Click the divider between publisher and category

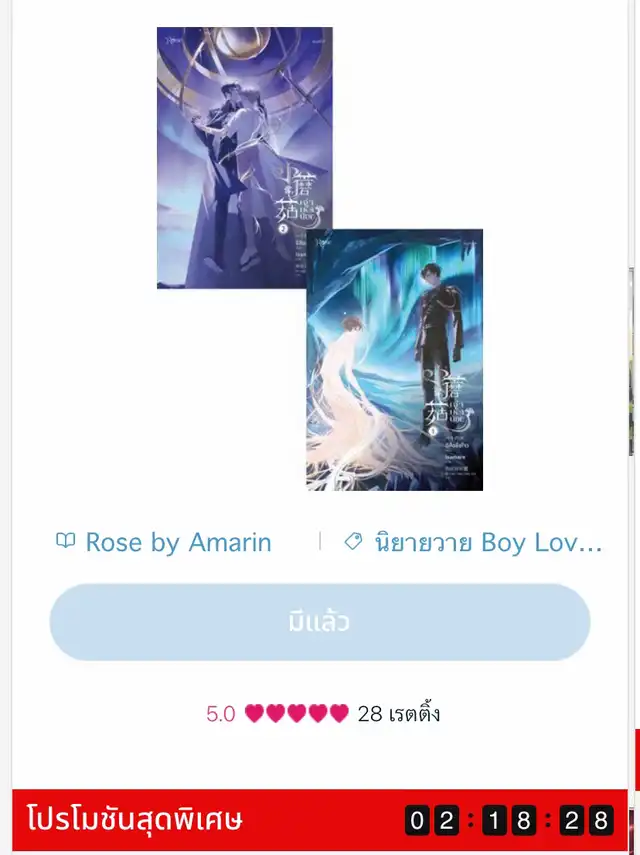point(320,541)
